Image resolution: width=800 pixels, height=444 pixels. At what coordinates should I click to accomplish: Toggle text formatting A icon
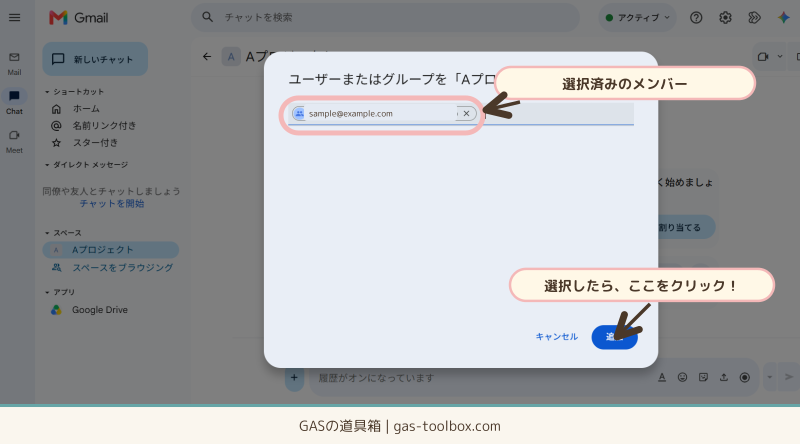click(662, 378)
